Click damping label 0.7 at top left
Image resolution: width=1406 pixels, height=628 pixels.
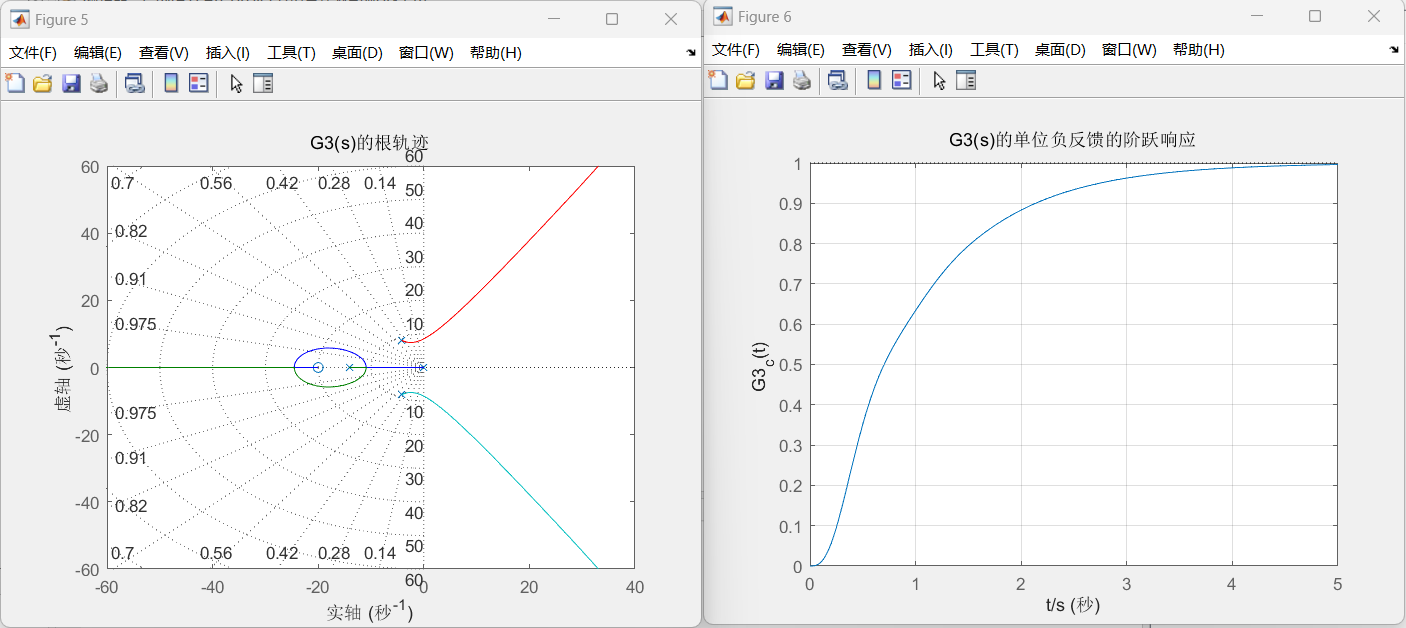tap(122, 183)
